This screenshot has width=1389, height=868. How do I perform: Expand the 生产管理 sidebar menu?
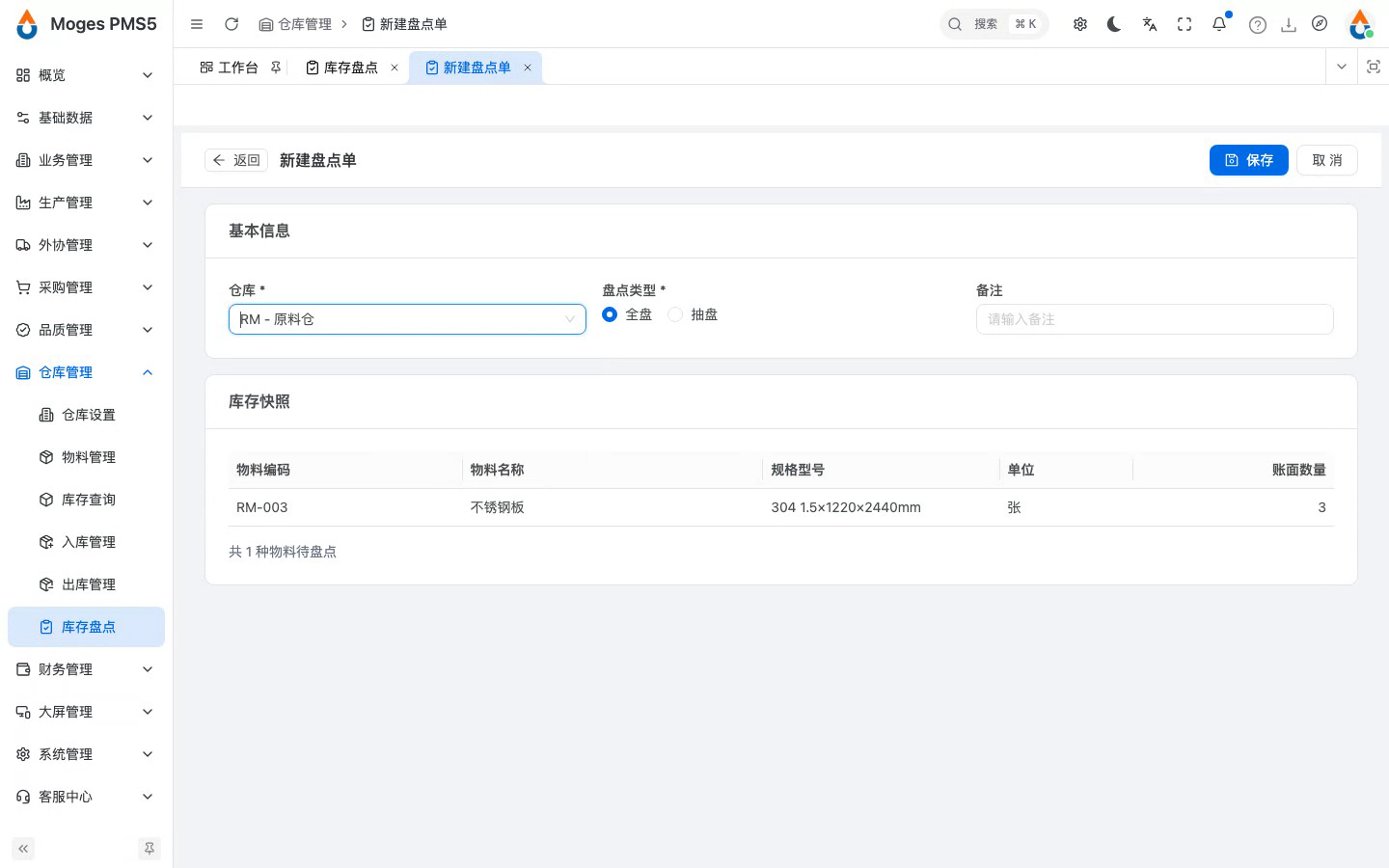pos(85,203)
